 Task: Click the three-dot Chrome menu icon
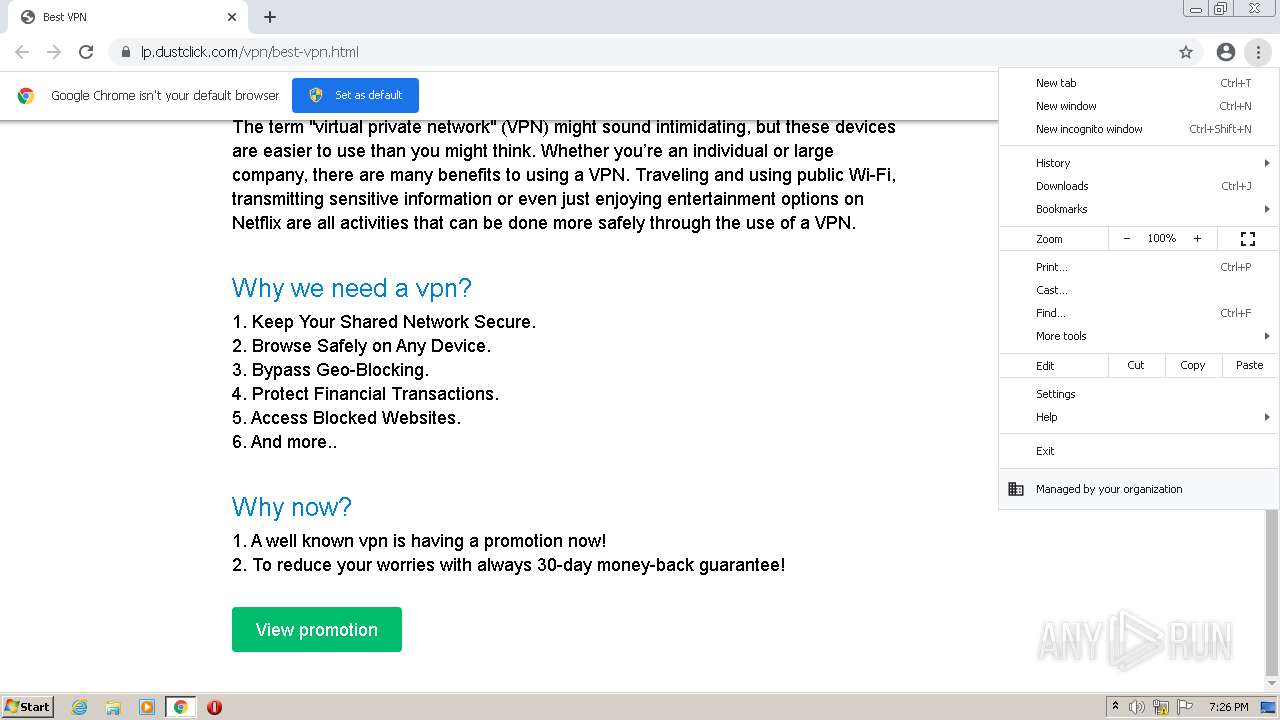[x=1258, y=52]
